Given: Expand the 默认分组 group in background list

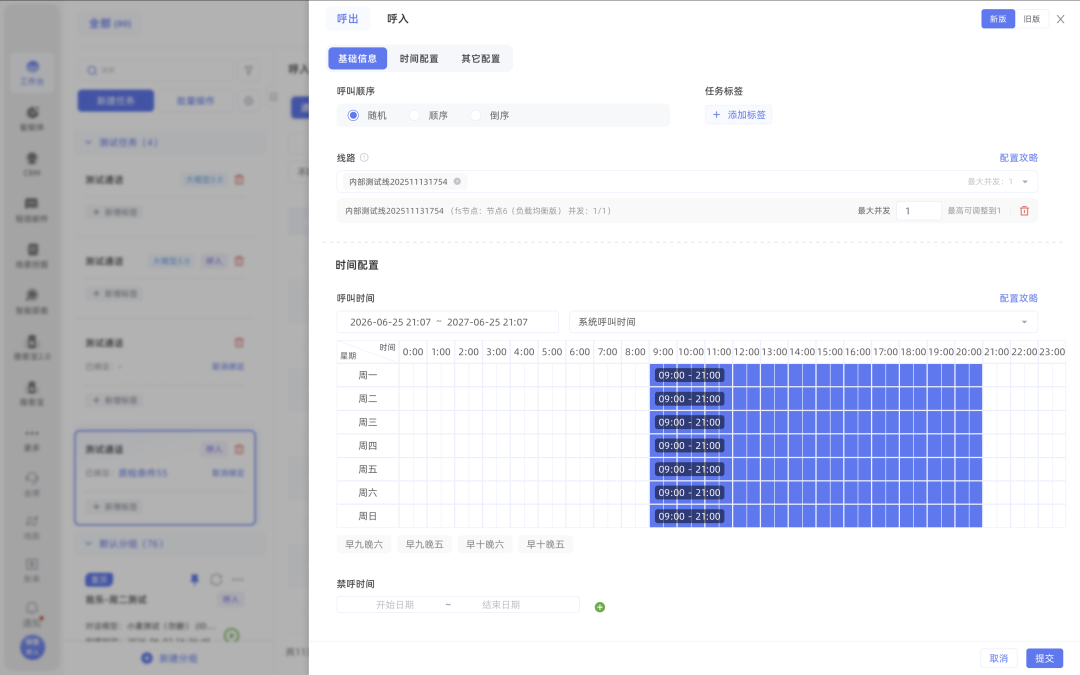Looking at the screenshot, I should pyautogui.click(x=88, y=543).
